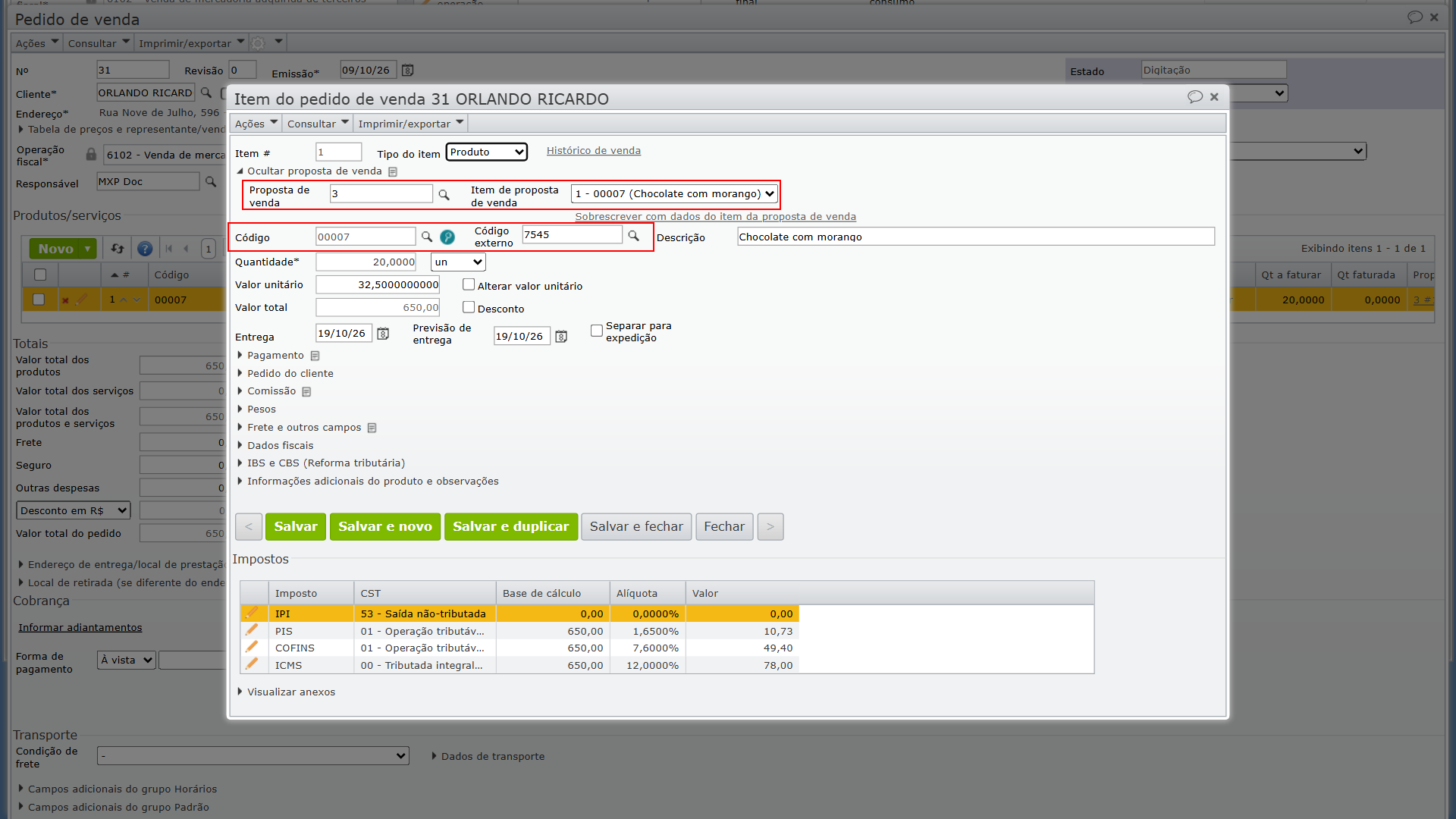This screenshot has width=1456, height=819.
Task: Expand the Dados fiscais section
Action: pos(280,446)
